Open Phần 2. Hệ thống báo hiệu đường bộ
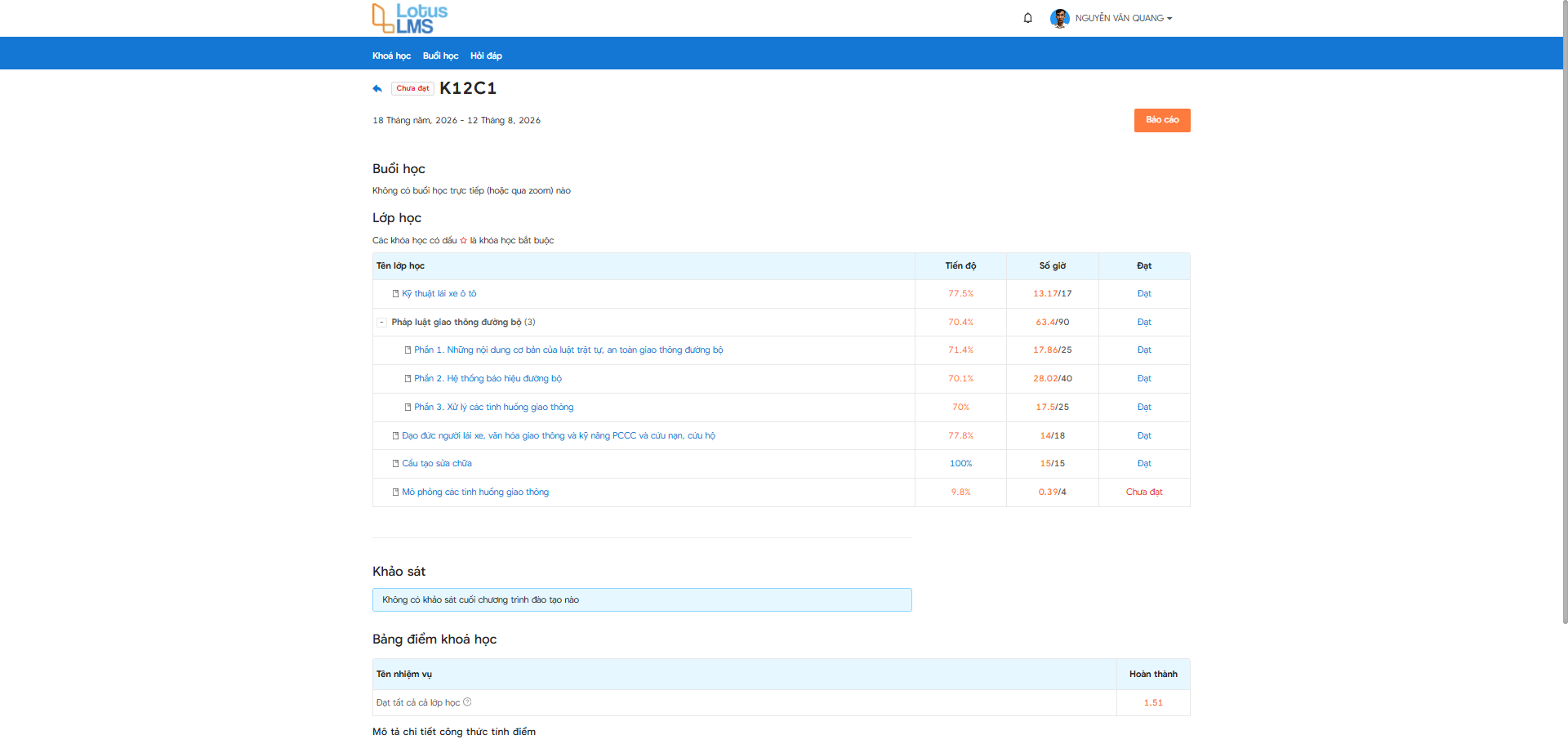Image resolution: width=1568 pixels, height=744 pixels. (488, 379)
